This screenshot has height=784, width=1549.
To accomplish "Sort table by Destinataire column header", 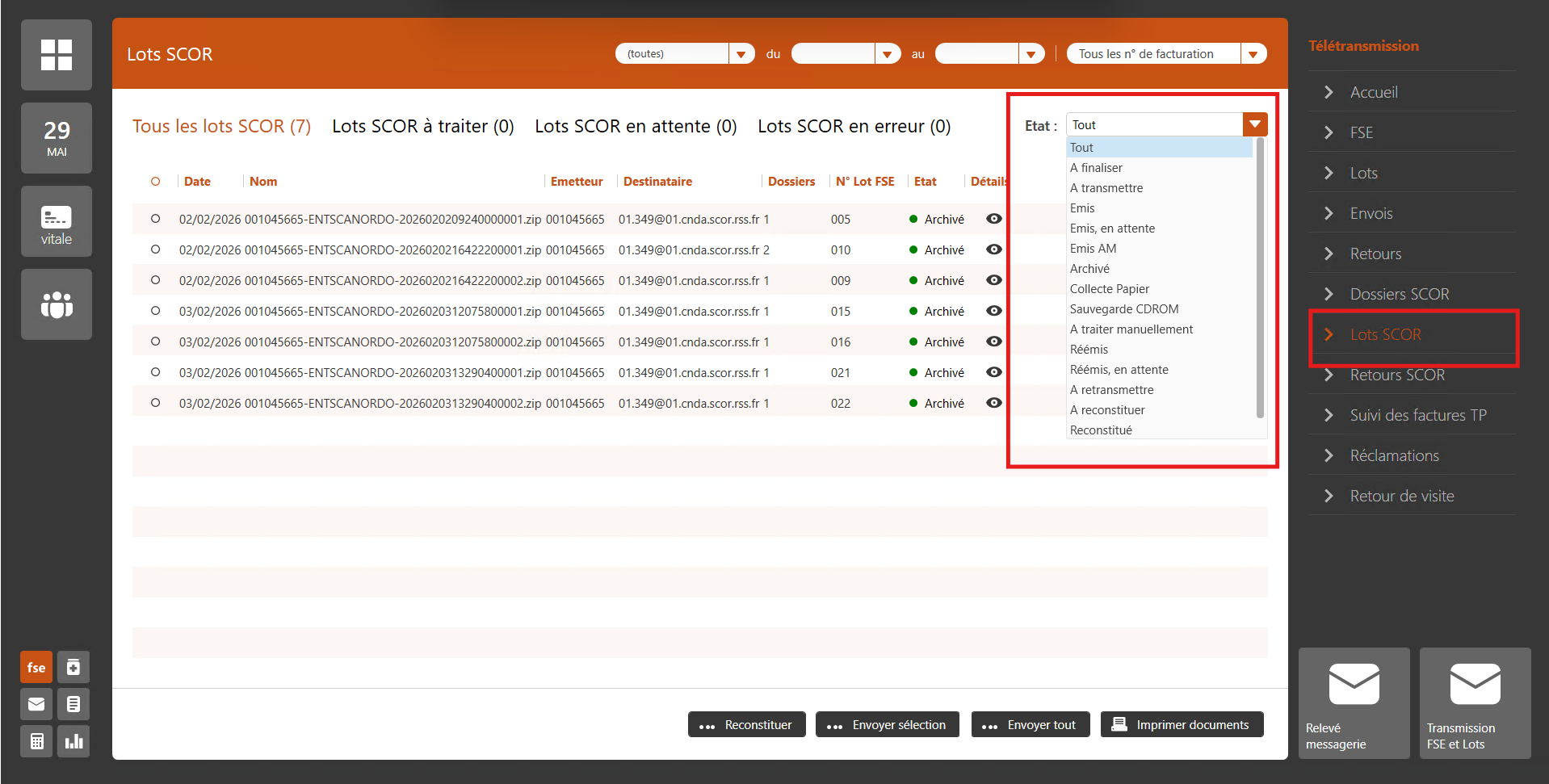I will pos(657,182).
